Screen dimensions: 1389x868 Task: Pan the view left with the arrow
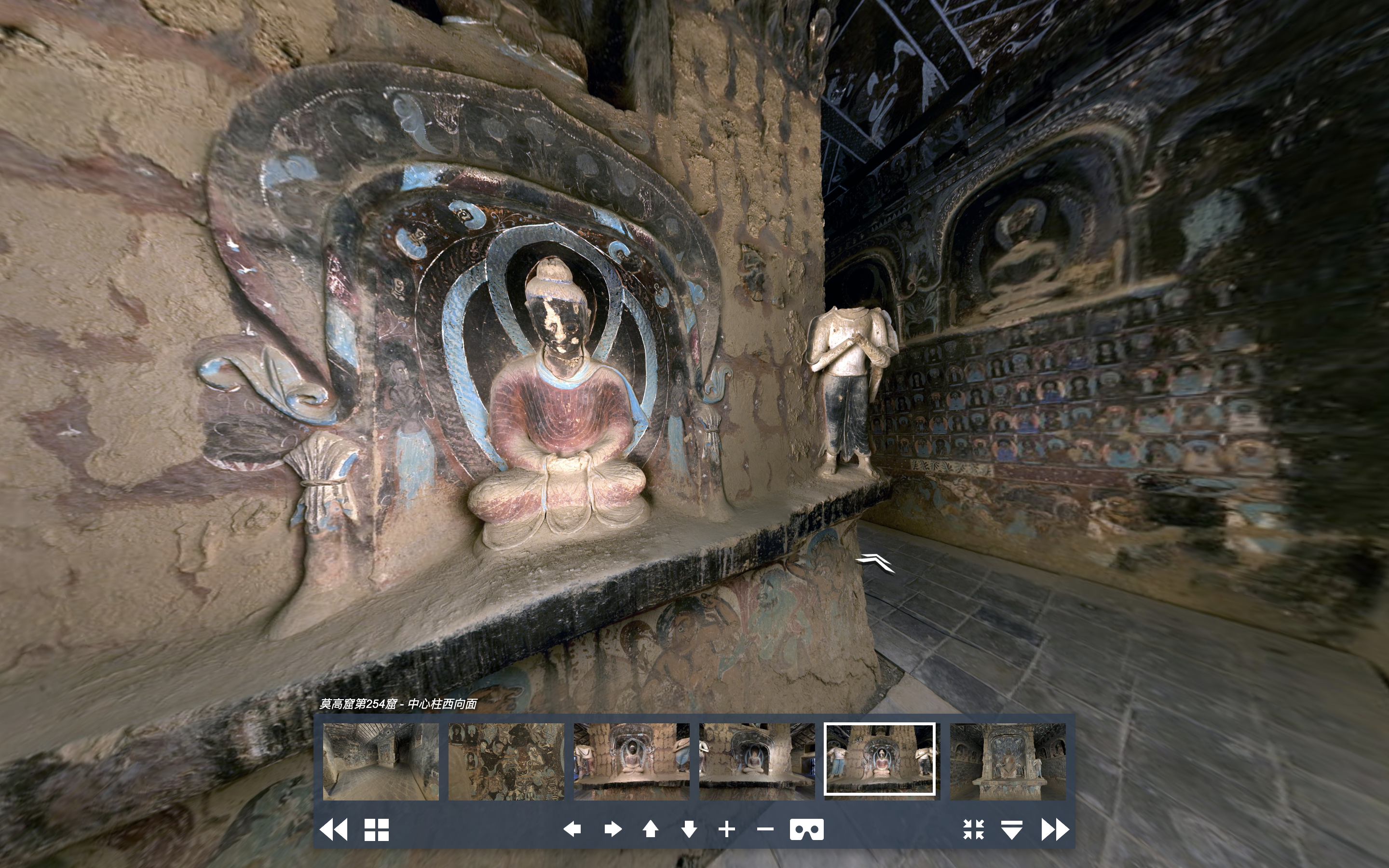(x=572, y=829)
